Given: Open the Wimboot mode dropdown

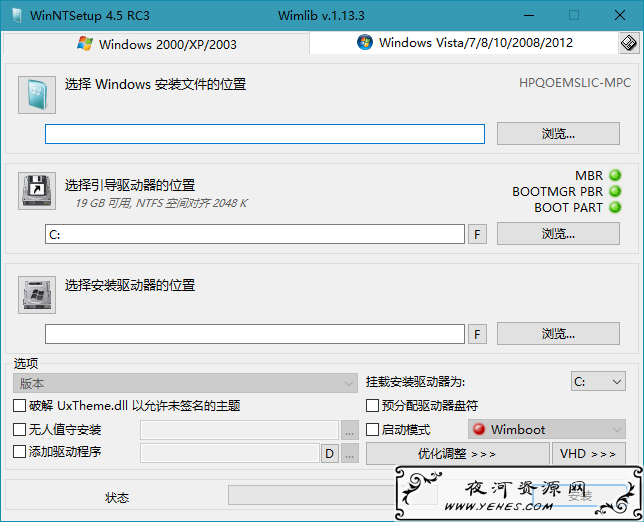Looking at the screenshot, I should pos(547,430).
